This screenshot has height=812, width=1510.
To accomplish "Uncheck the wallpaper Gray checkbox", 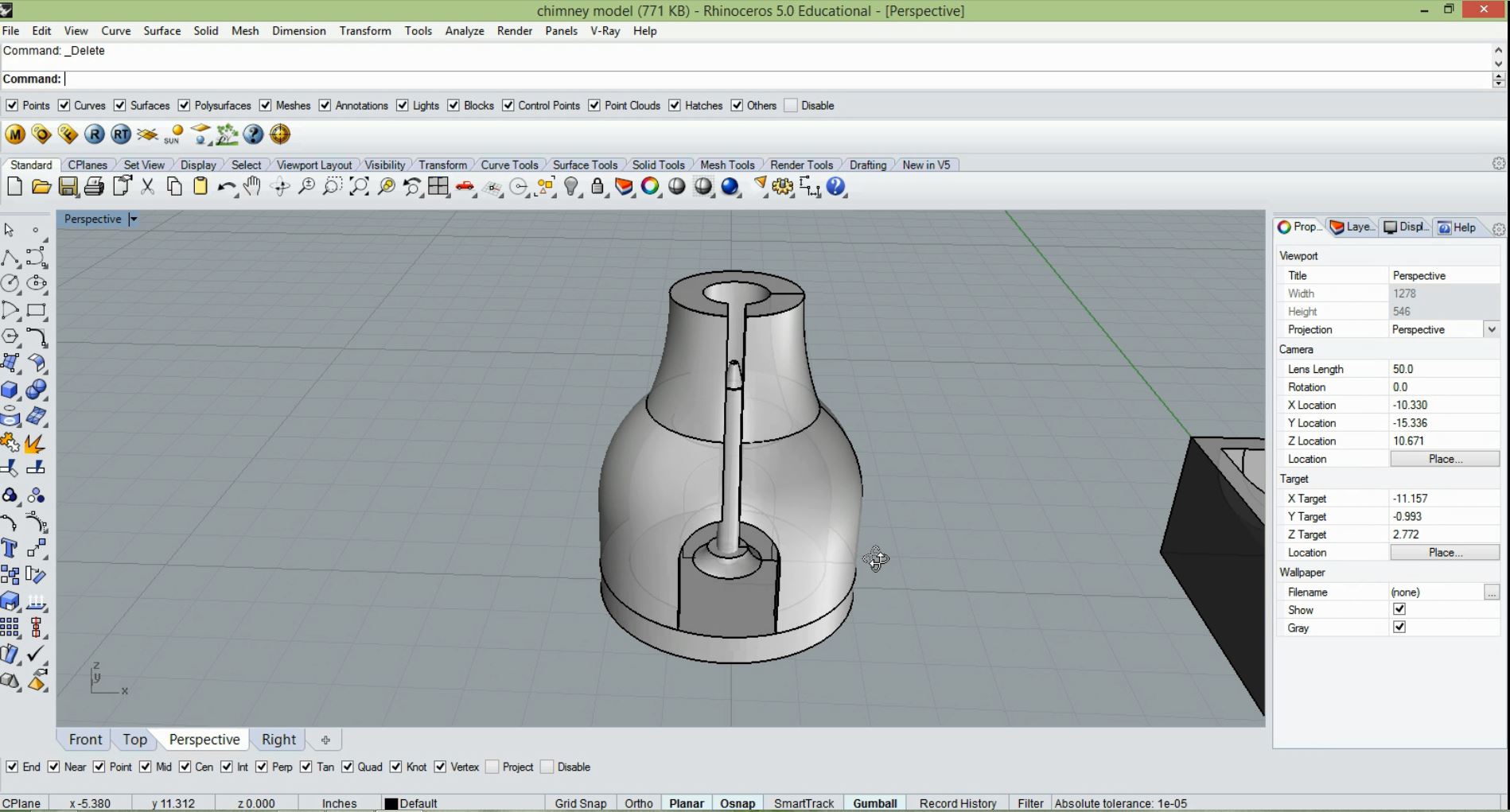I will click(x=1399, y=627).
